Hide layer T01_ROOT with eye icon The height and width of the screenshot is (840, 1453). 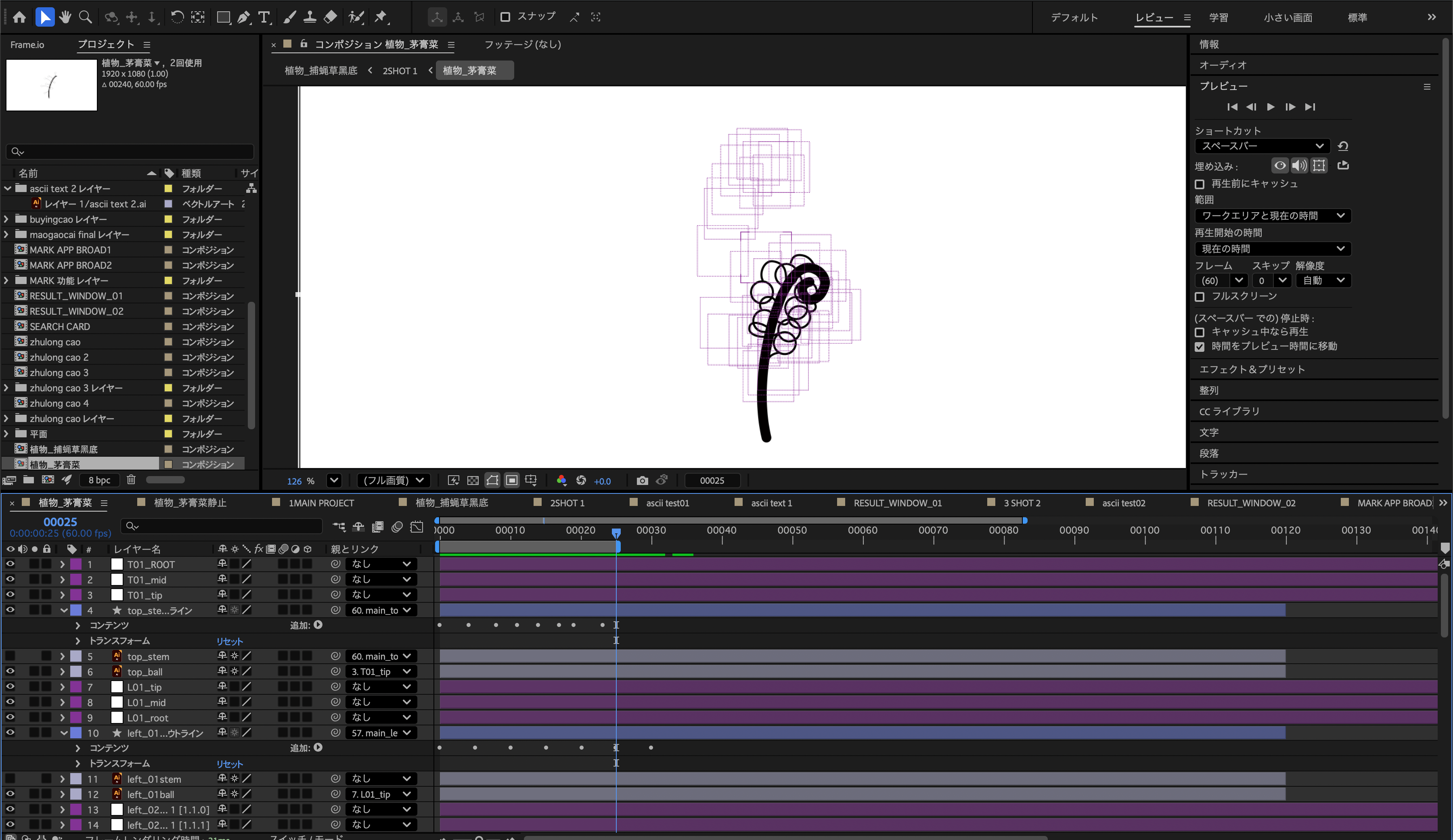point(10,564)
